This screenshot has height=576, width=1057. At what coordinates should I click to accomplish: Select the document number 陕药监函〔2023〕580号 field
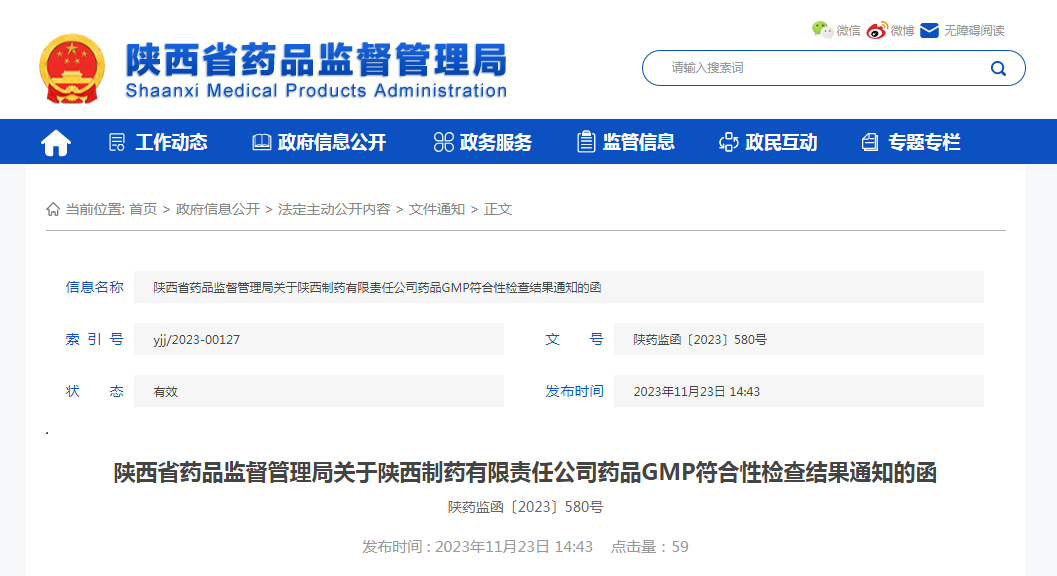[x=799, y=339]
